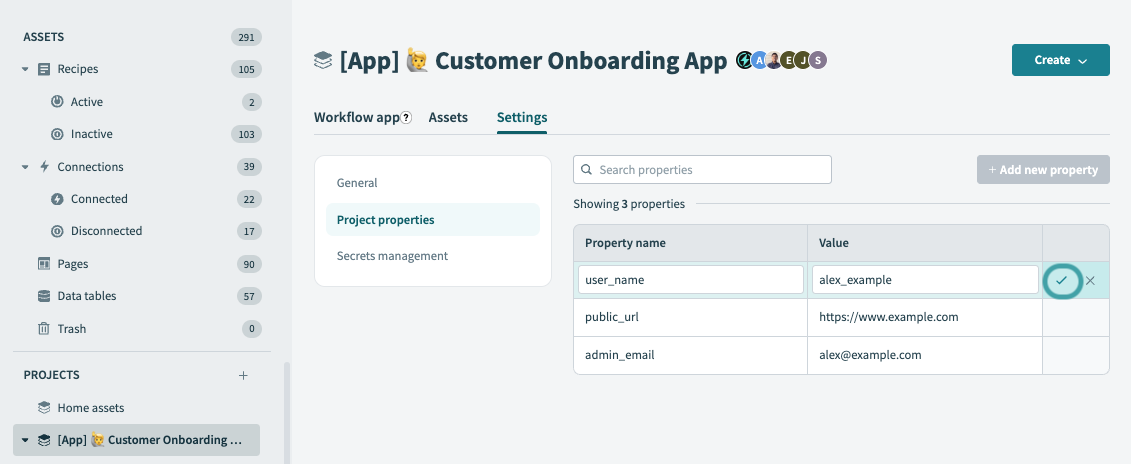
Task: Edit the user_name property name field
Action: click(690, 280)
